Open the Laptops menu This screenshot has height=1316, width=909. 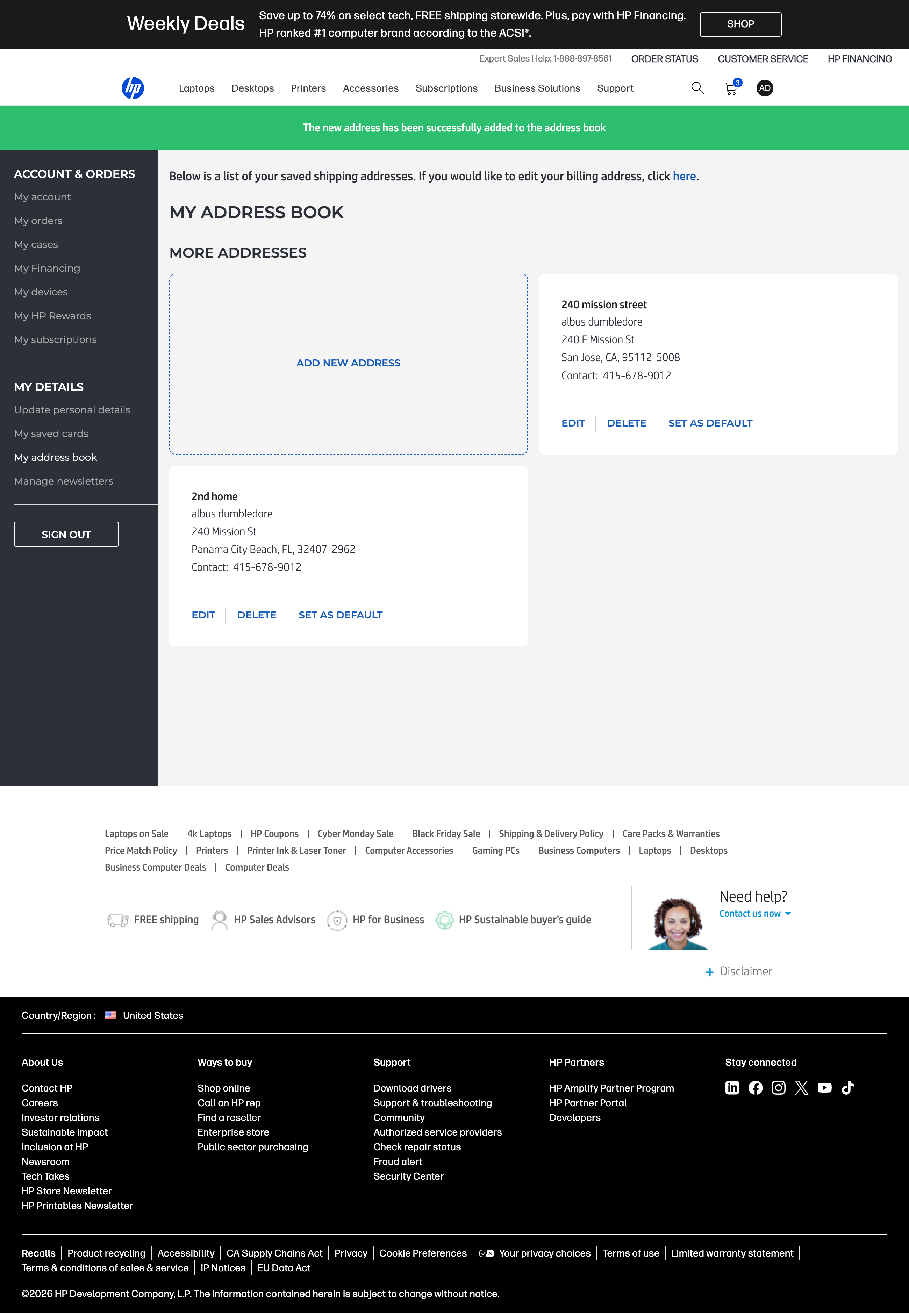[x=196, y=88]
